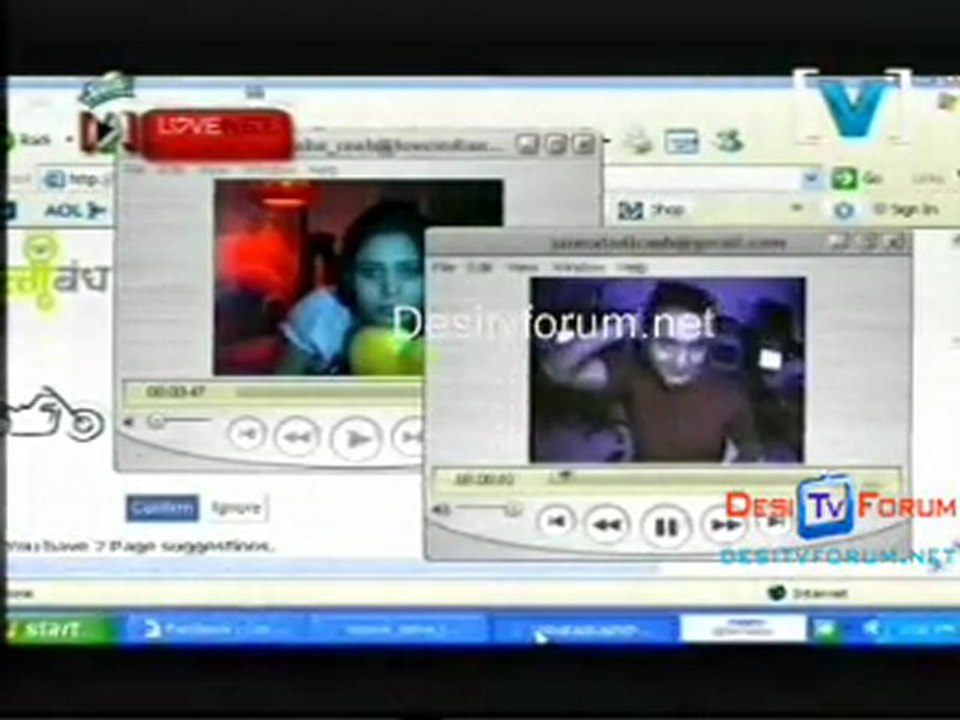
Task: Fast forward the front video player
Action: pos(724,525)
